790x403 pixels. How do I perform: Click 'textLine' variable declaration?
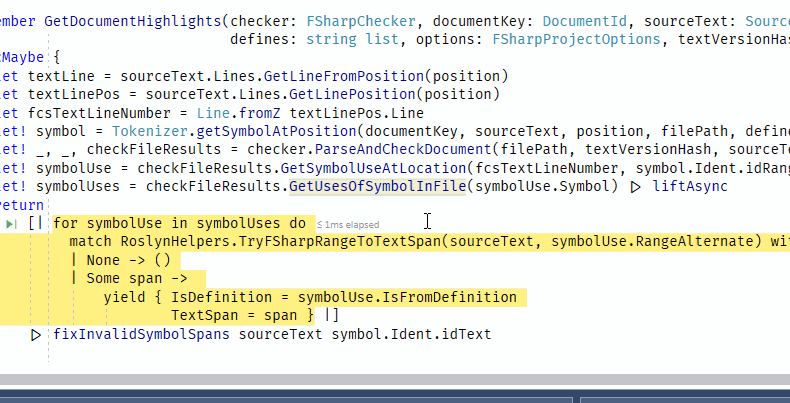[61, 76]
